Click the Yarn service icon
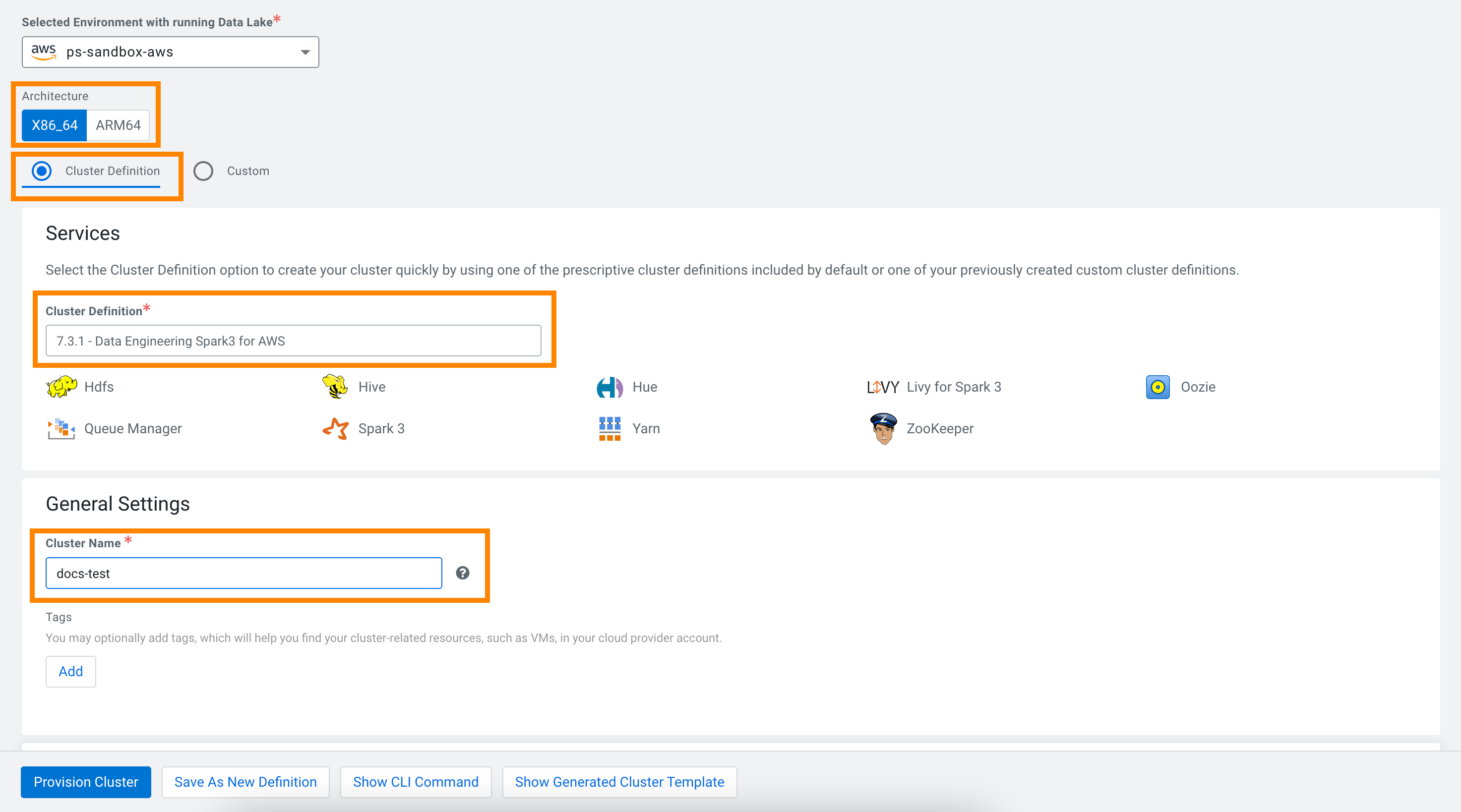Viewport: 1461px width, 812px height. (609, 429)
